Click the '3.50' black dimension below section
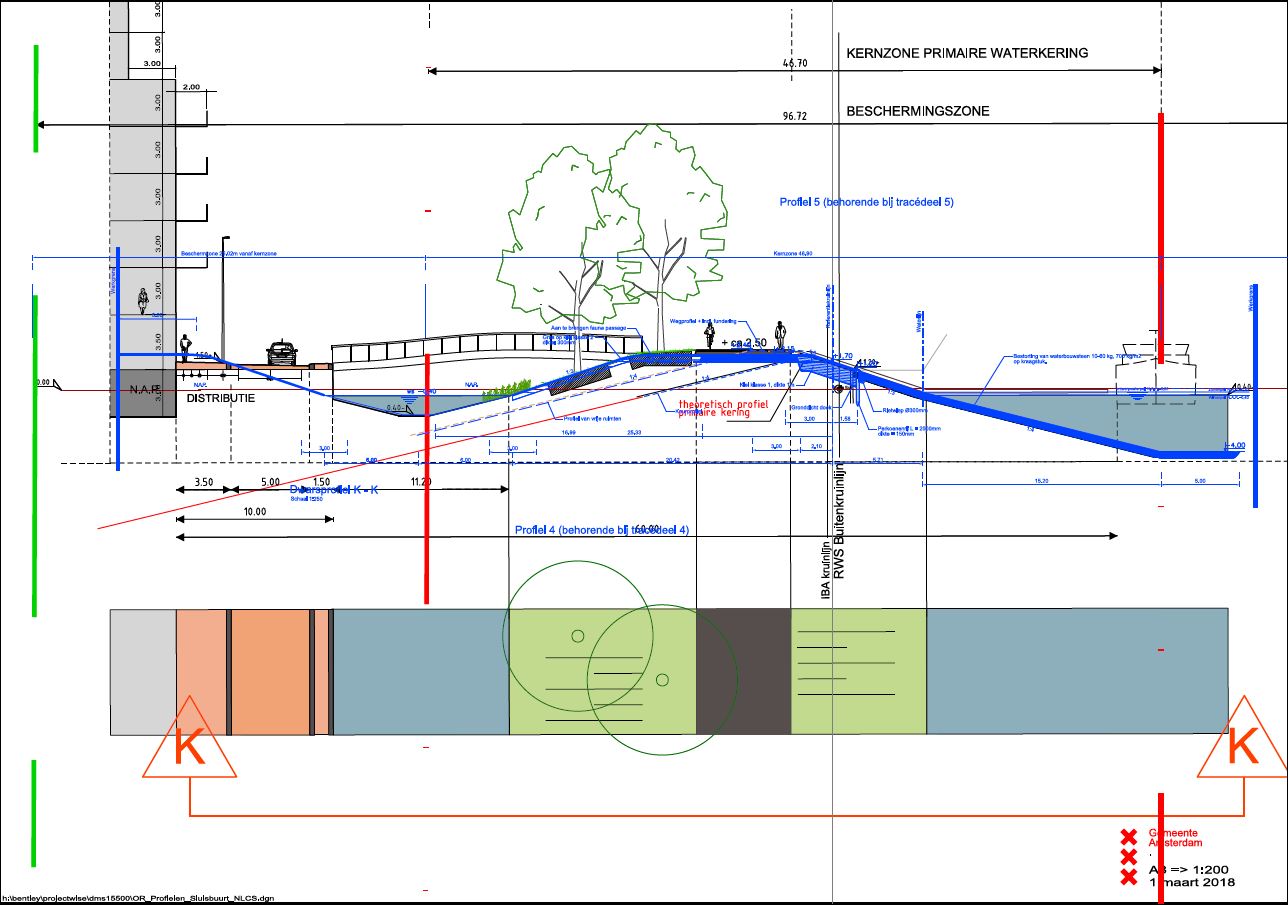1288x905 pixels. (202, 481)
